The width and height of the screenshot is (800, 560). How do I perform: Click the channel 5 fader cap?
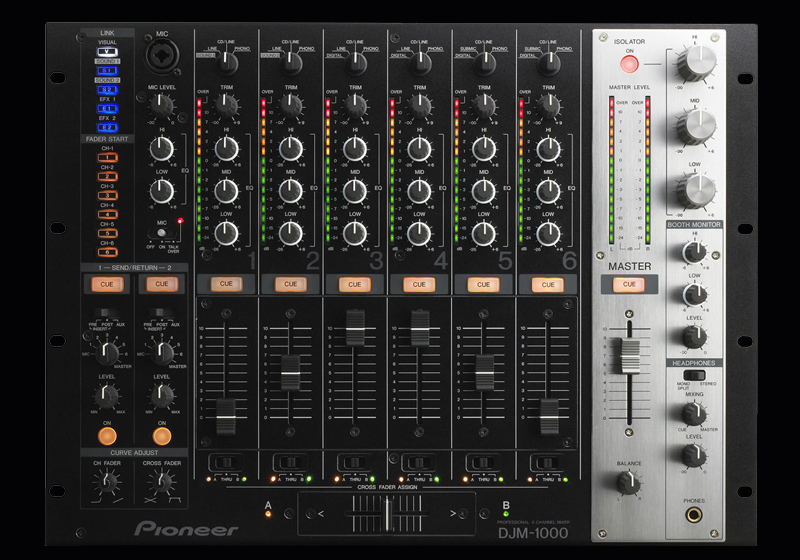[484, 373]
